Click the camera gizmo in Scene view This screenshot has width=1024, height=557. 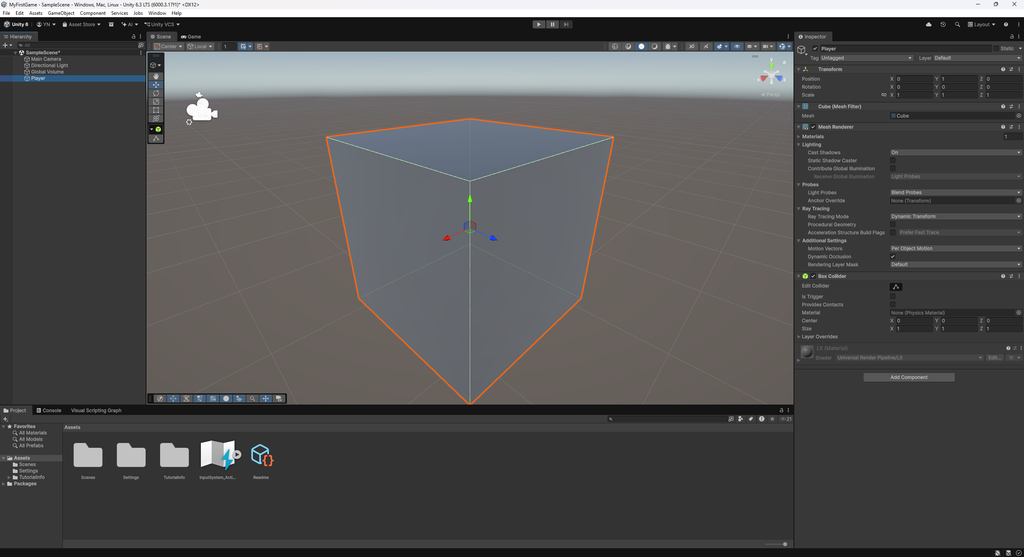[201, 109]
